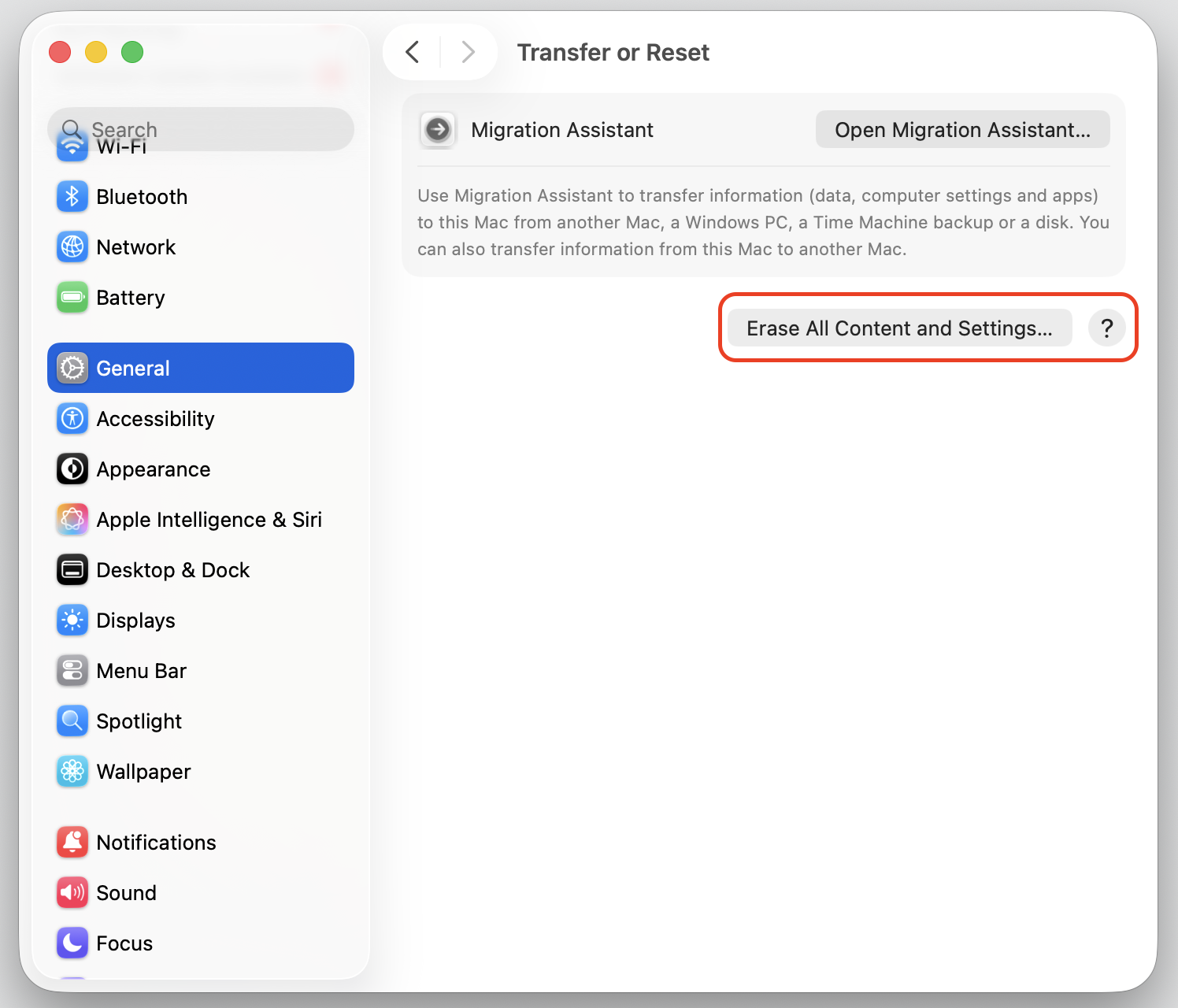
Task: Open Network settings in sidebar
Action: click(201, 247)
